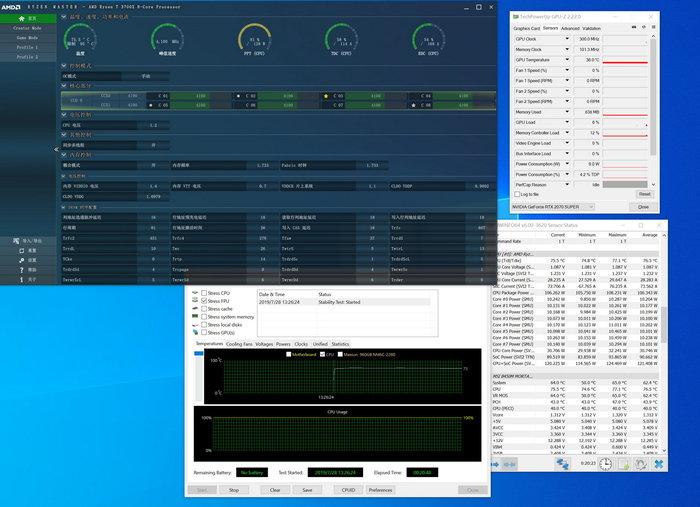
Task: Open the GPU-Z hamburger menu icon
Action: [x=653, y=28]
